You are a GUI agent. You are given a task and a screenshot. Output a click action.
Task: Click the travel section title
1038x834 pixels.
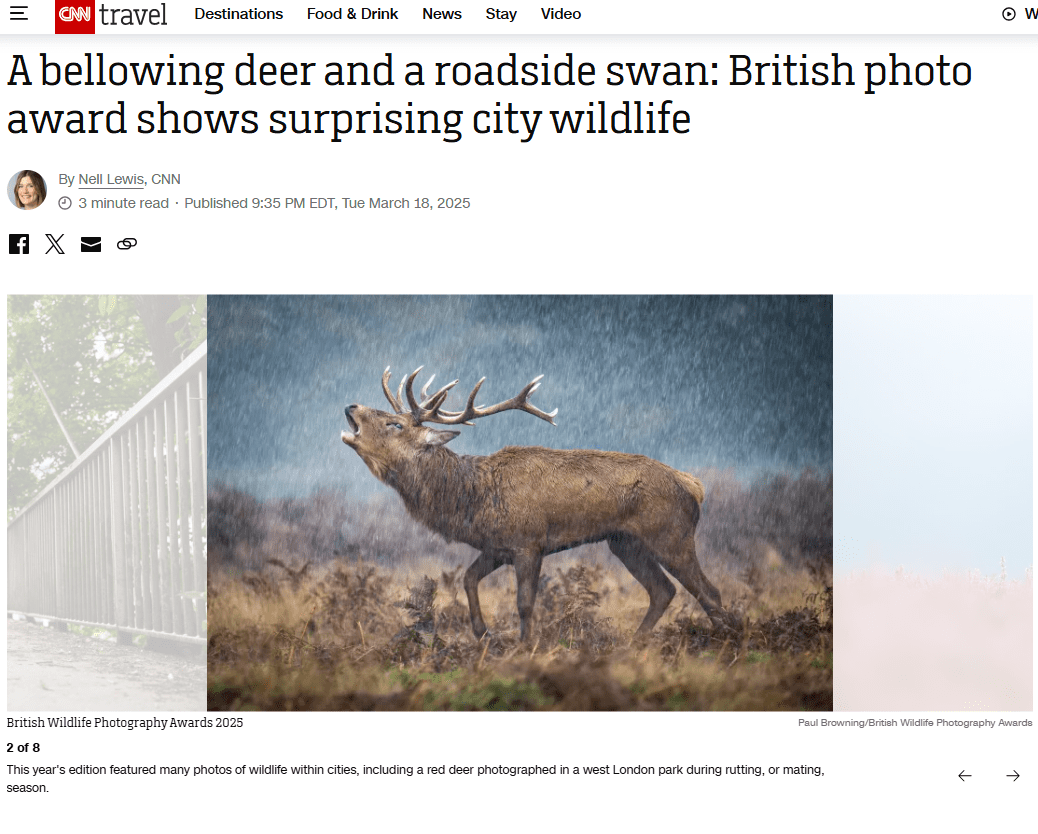pyautogui.click(x=133, y=15)
